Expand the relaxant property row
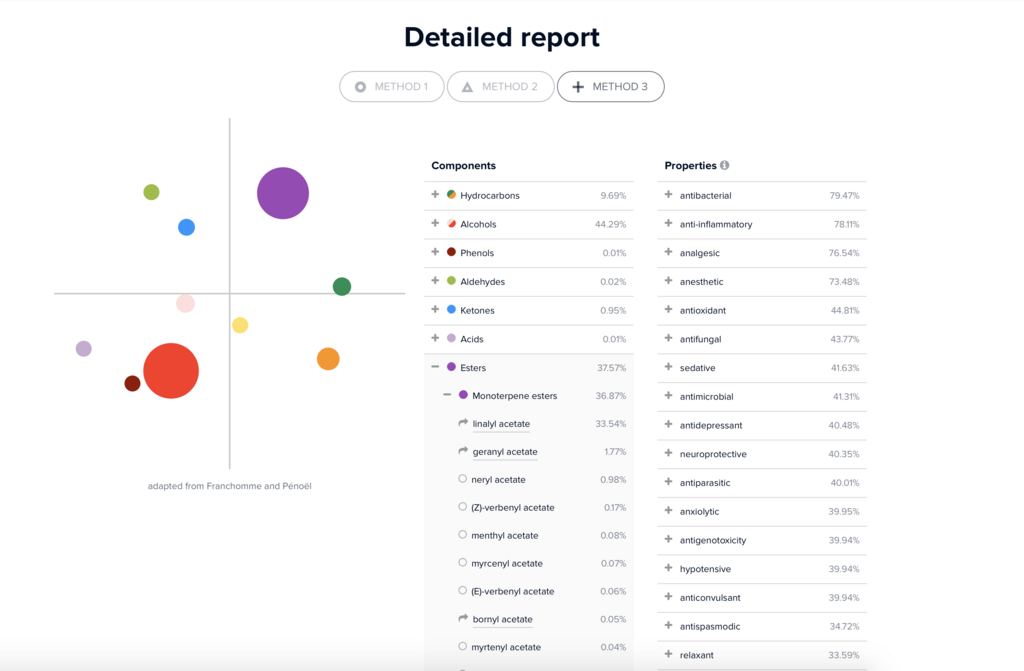This screenshot has width=1024, height=671. pyautogui.click(x=668, y=655)
